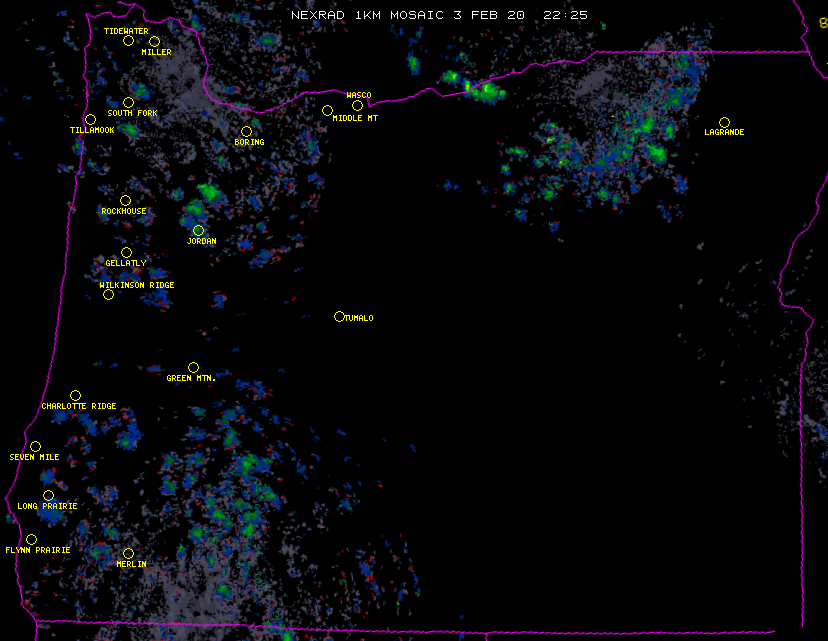The image size is (828, 641).
Task: Select the Wilkinson Ridge station marker
Action: [108, 294]
